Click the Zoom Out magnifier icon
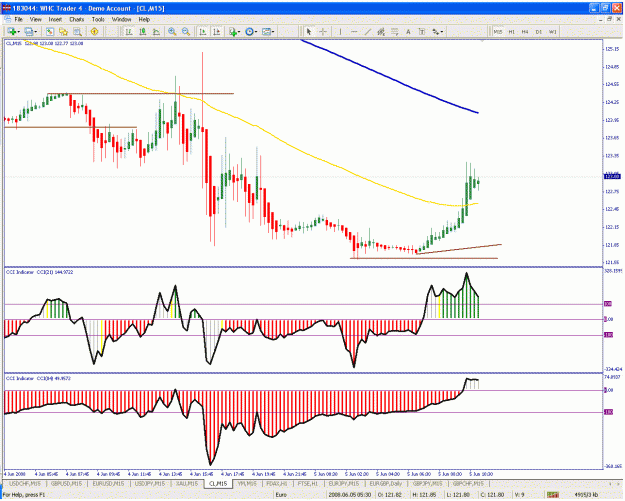 pos(186,31)
